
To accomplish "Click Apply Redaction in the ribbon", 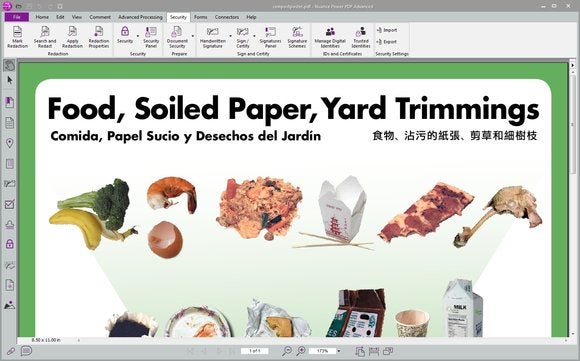I will pos(72,37).
